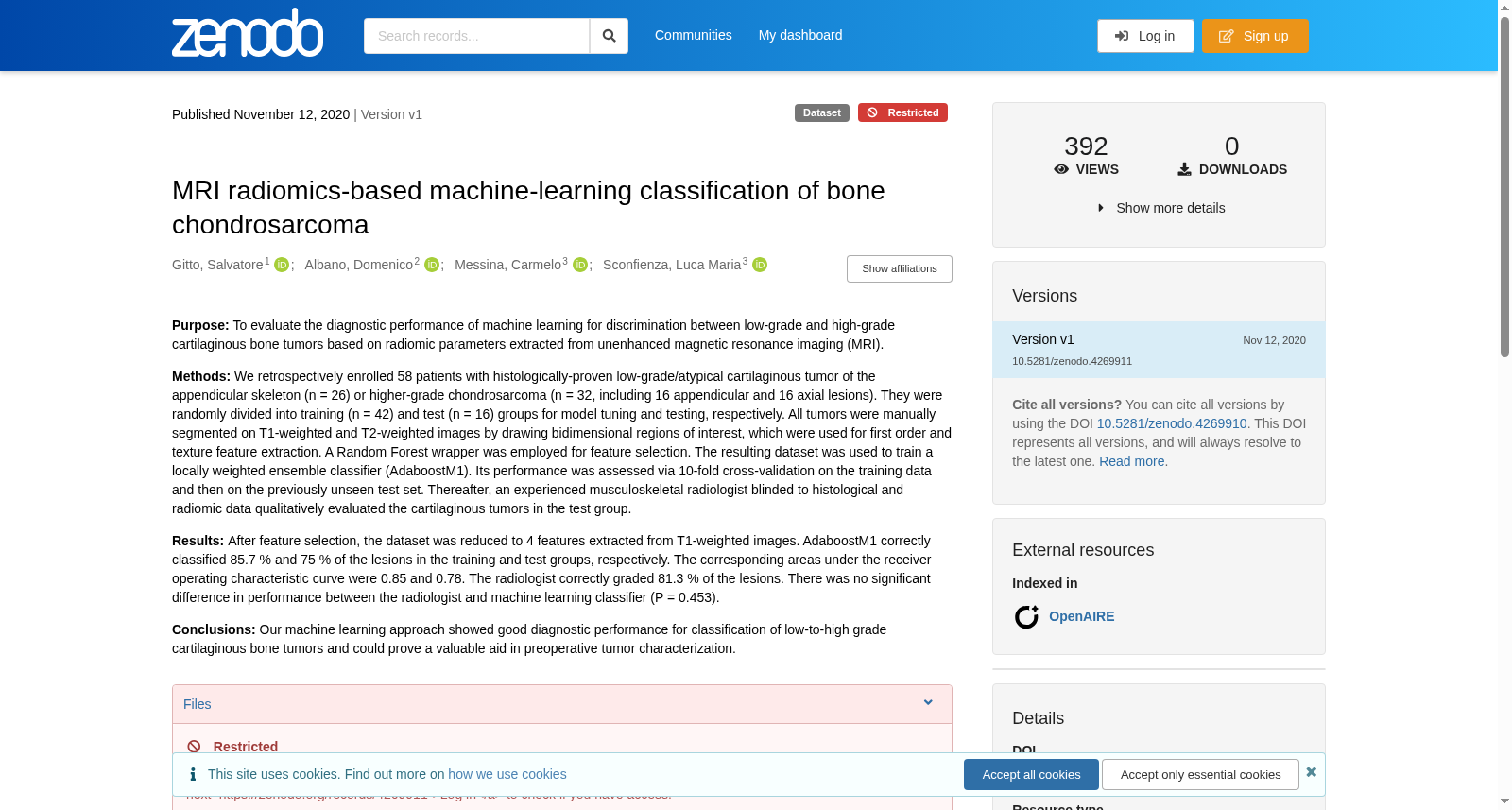This screenshot has height=810, width=1512.
Task: Collapse the Files panel chevron
Action: tap(928, 703)
